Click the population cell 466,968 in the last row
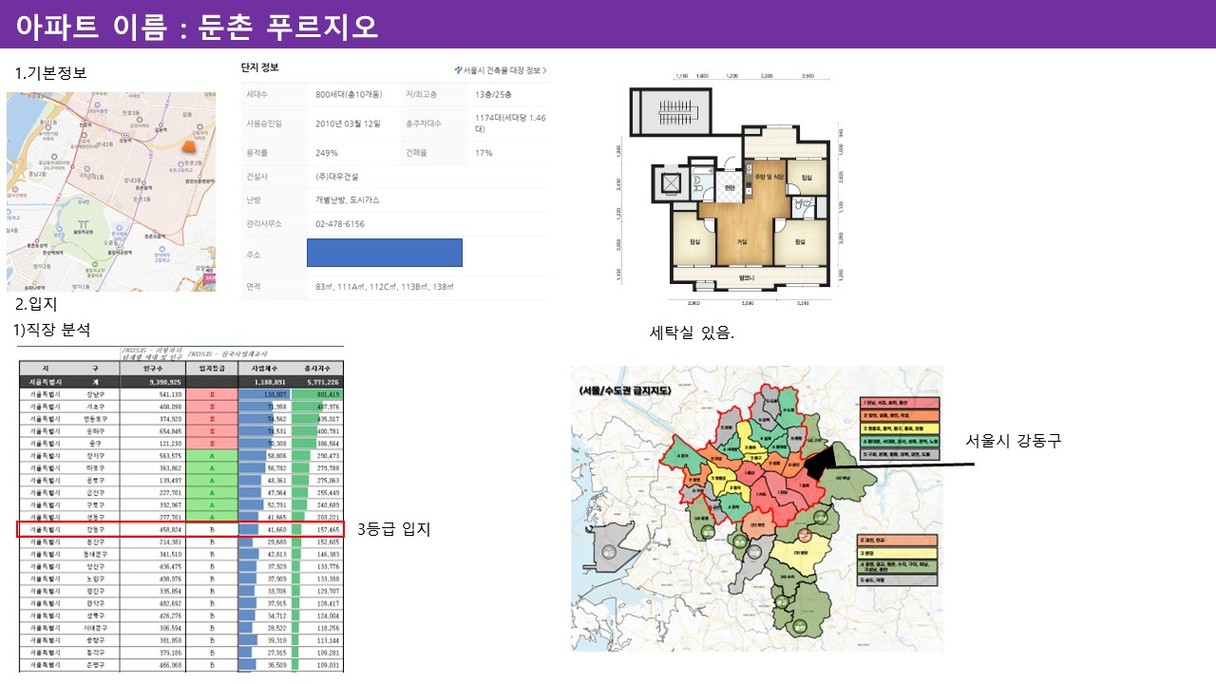The image size is (1216, 684). (151, 664)
